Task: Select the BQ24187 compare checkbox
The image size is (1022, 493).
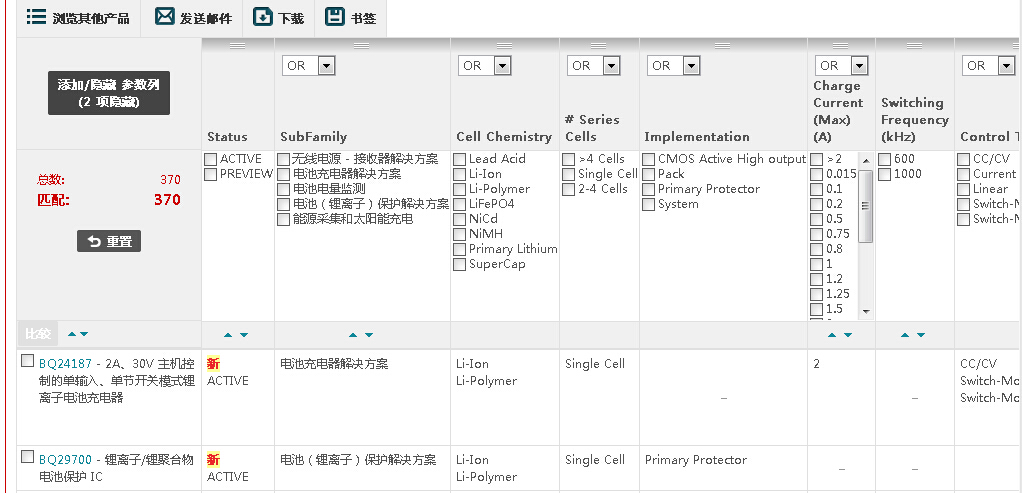Action: click(x=27, y=361)
